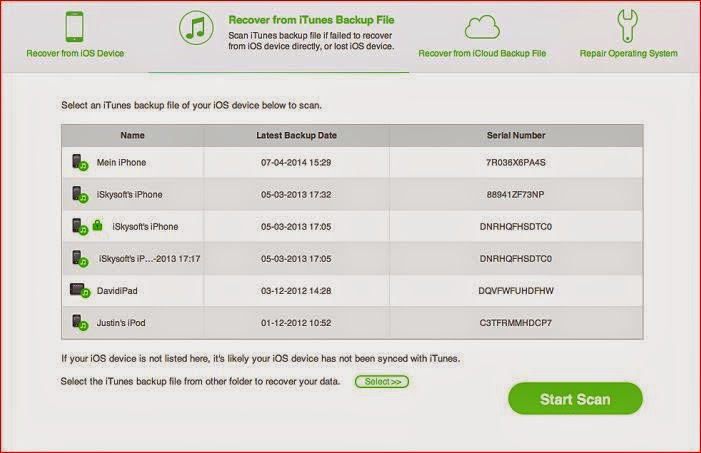
Task: Select the locked iSkysoft's iPhone backup
Action: pos(352,227)
